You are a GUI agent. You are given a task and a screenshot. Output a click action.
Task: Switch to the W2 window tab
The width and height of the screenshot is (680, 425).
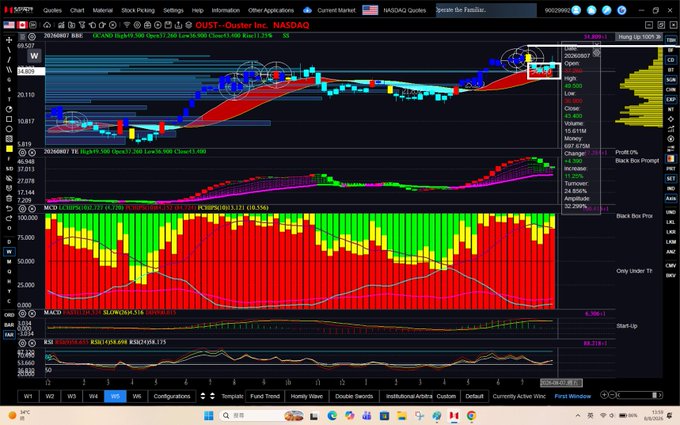coord(50,396)
